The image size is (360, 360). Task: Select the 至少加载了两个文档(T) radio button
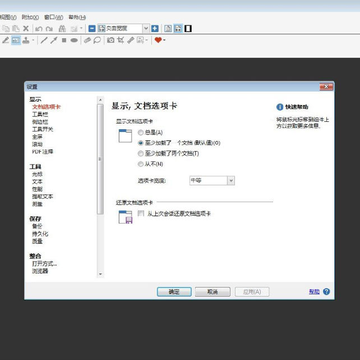pyautogui.click(x=141, y=154)
